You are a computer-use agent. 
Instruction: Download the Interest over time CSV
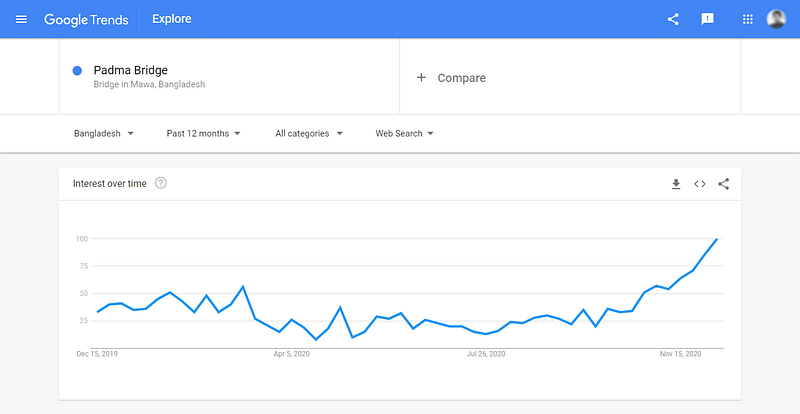coord(676,184)
